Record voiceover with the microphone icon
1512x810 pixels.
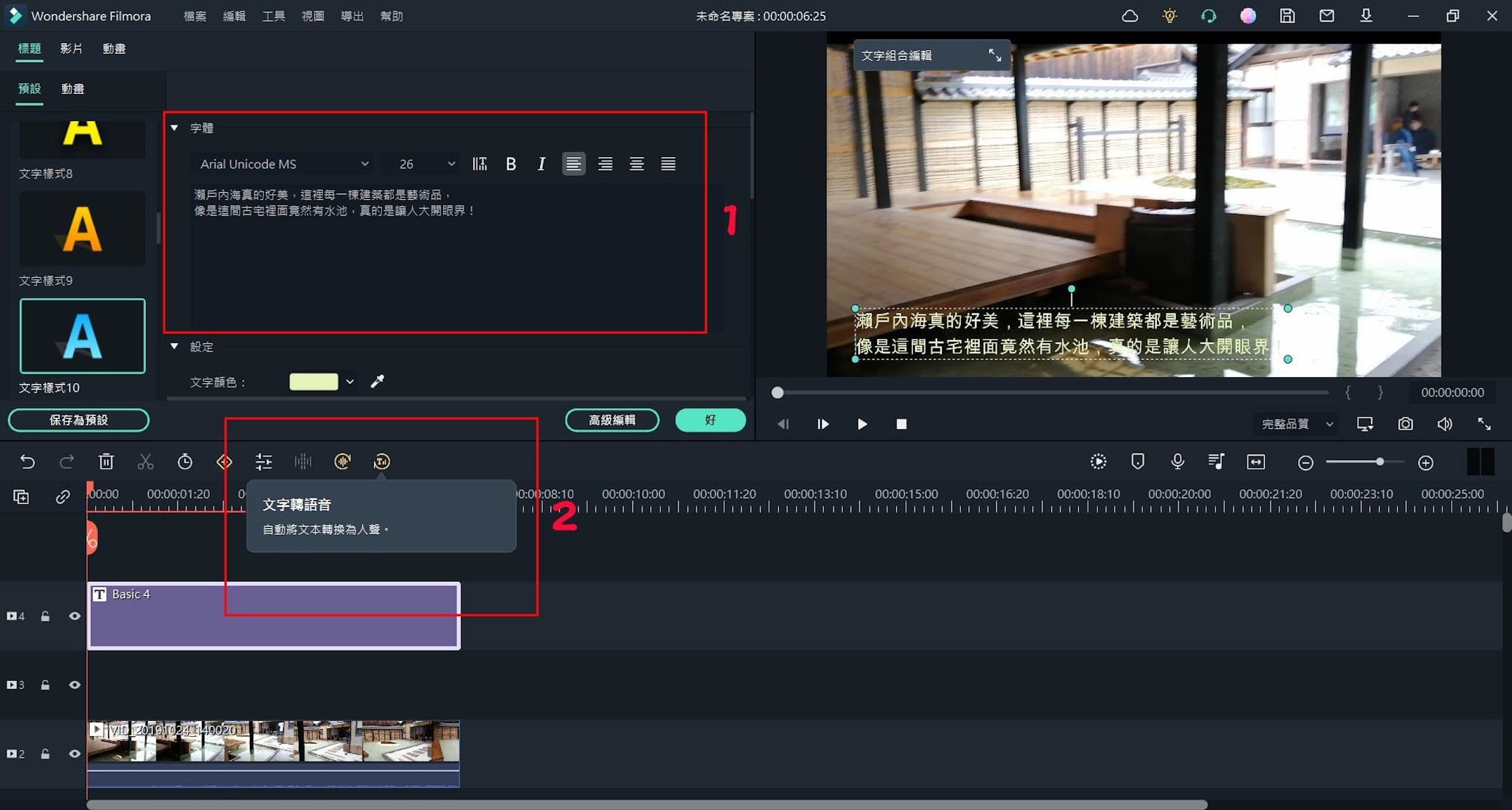point(1177,462)
